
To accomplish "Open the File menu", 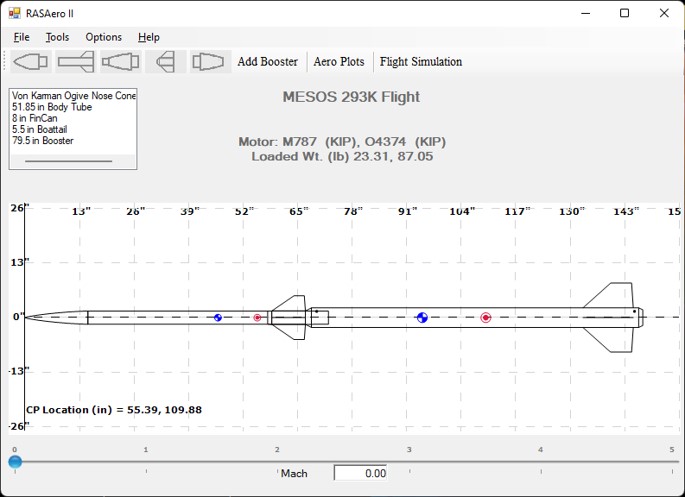I will coord(21,37).
